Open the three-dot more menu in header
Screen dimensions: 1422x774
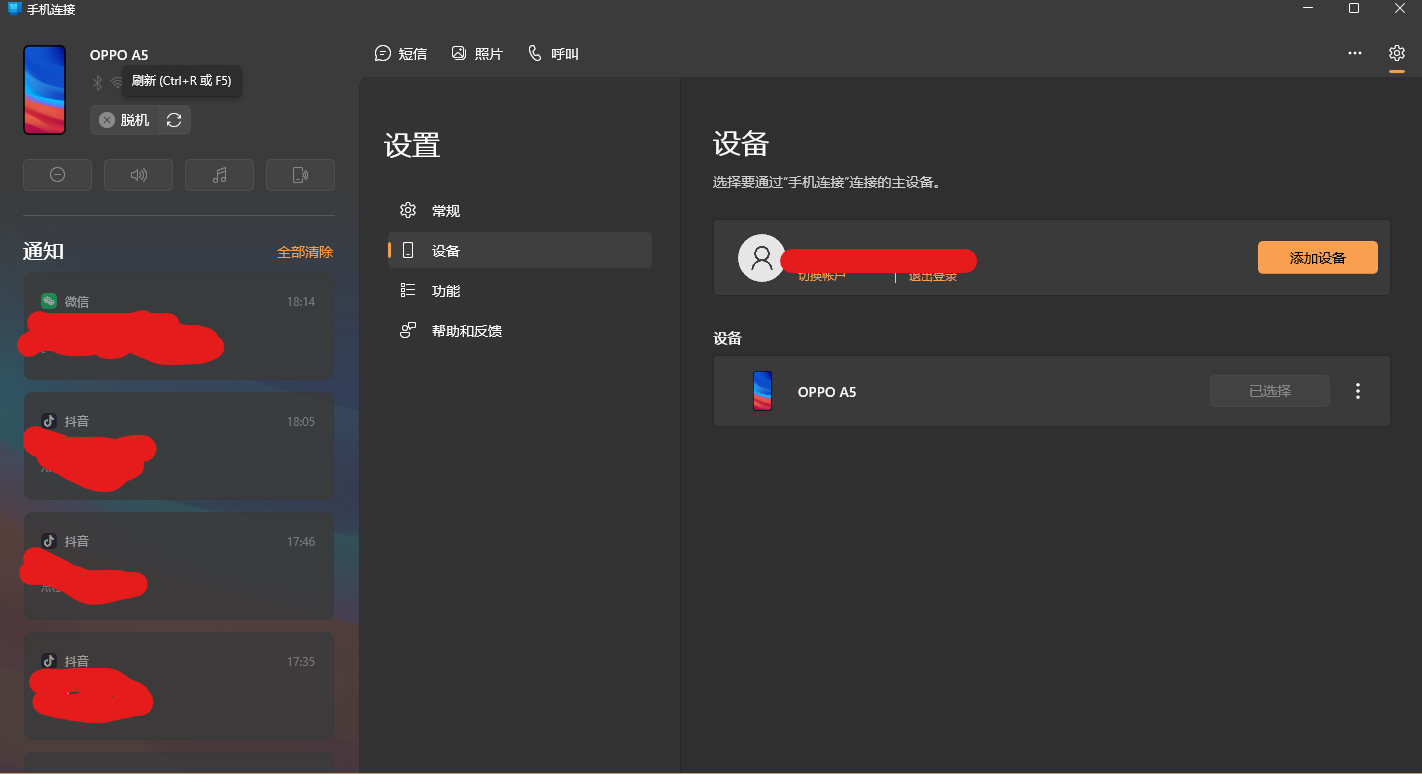click(1355, 53)
